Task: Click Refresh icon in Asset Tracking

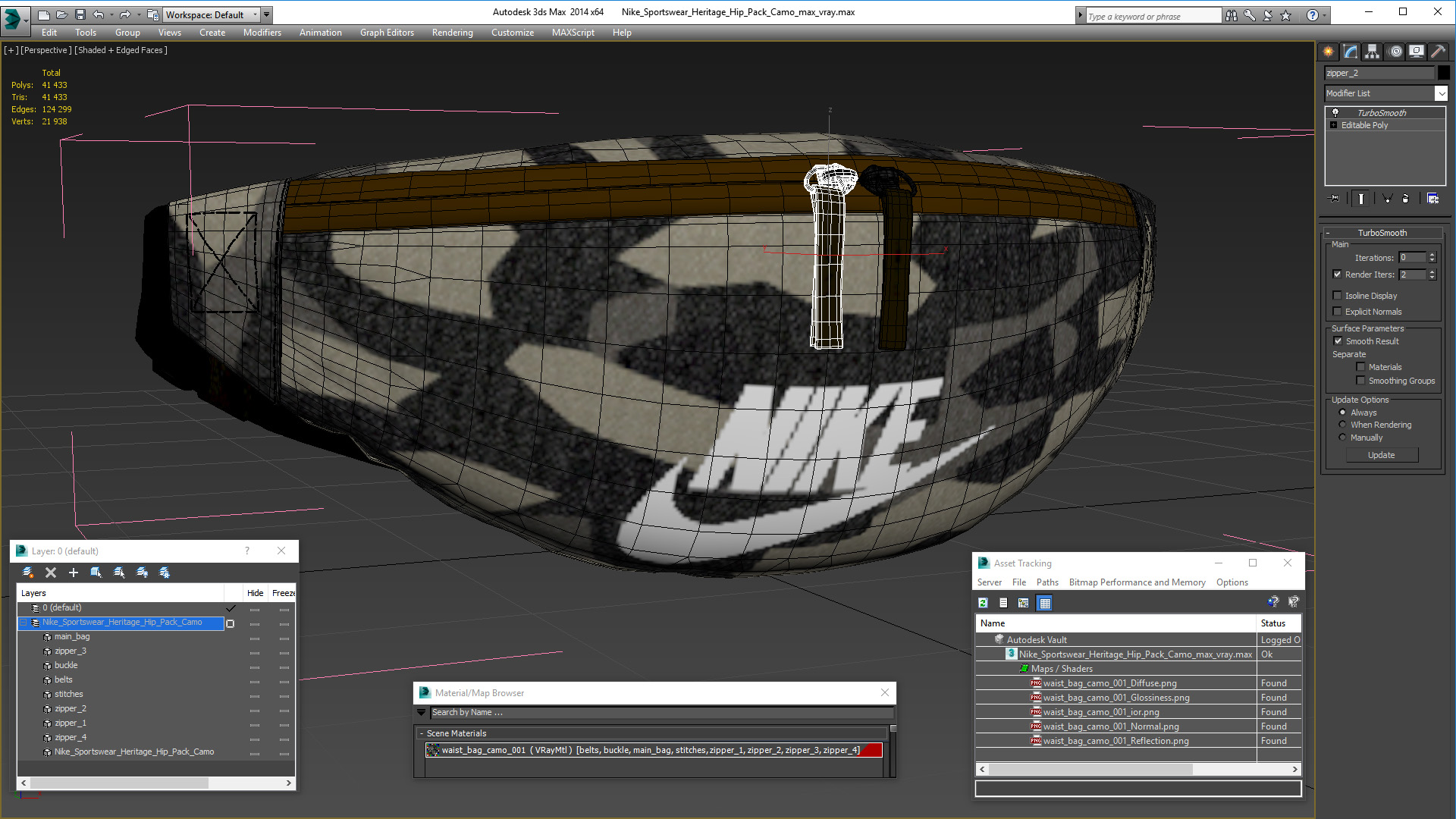Action: tap(983, 603)
